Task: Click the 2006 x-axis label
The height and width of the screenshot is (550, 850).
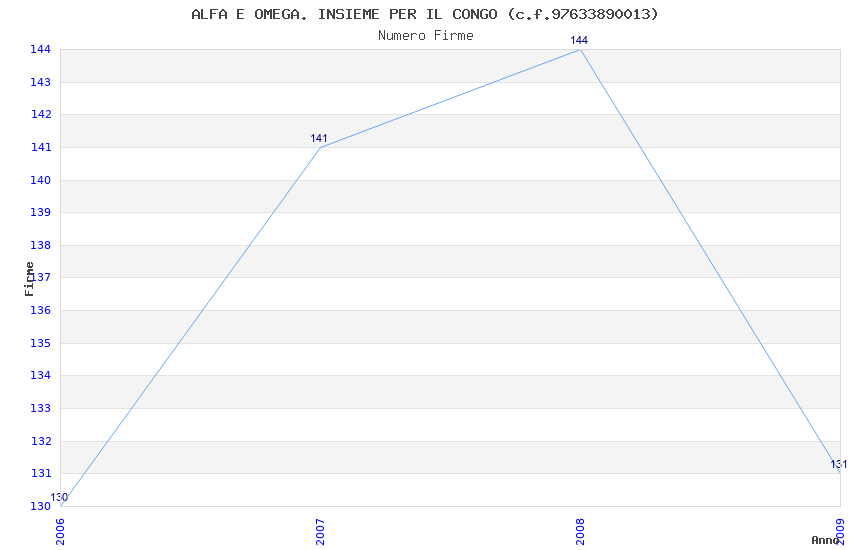Action: tap(60, 532)
